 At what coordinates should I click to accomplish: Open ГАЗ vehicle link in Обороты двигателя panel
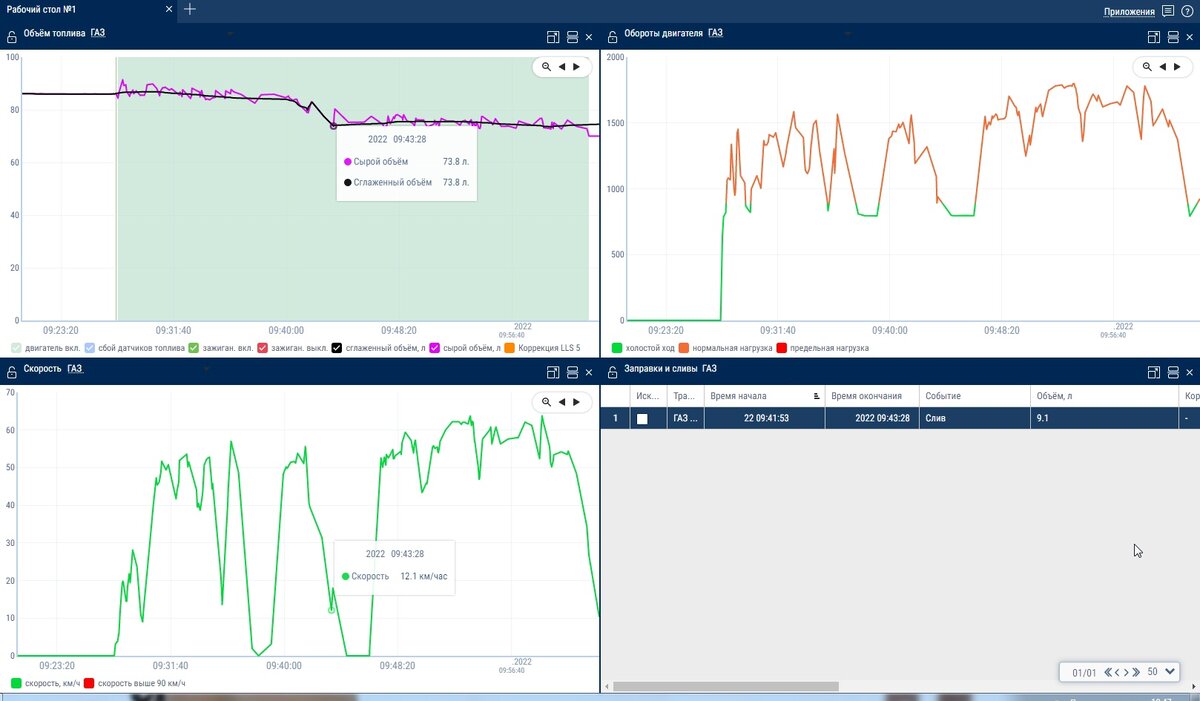[x=715, y=33]
